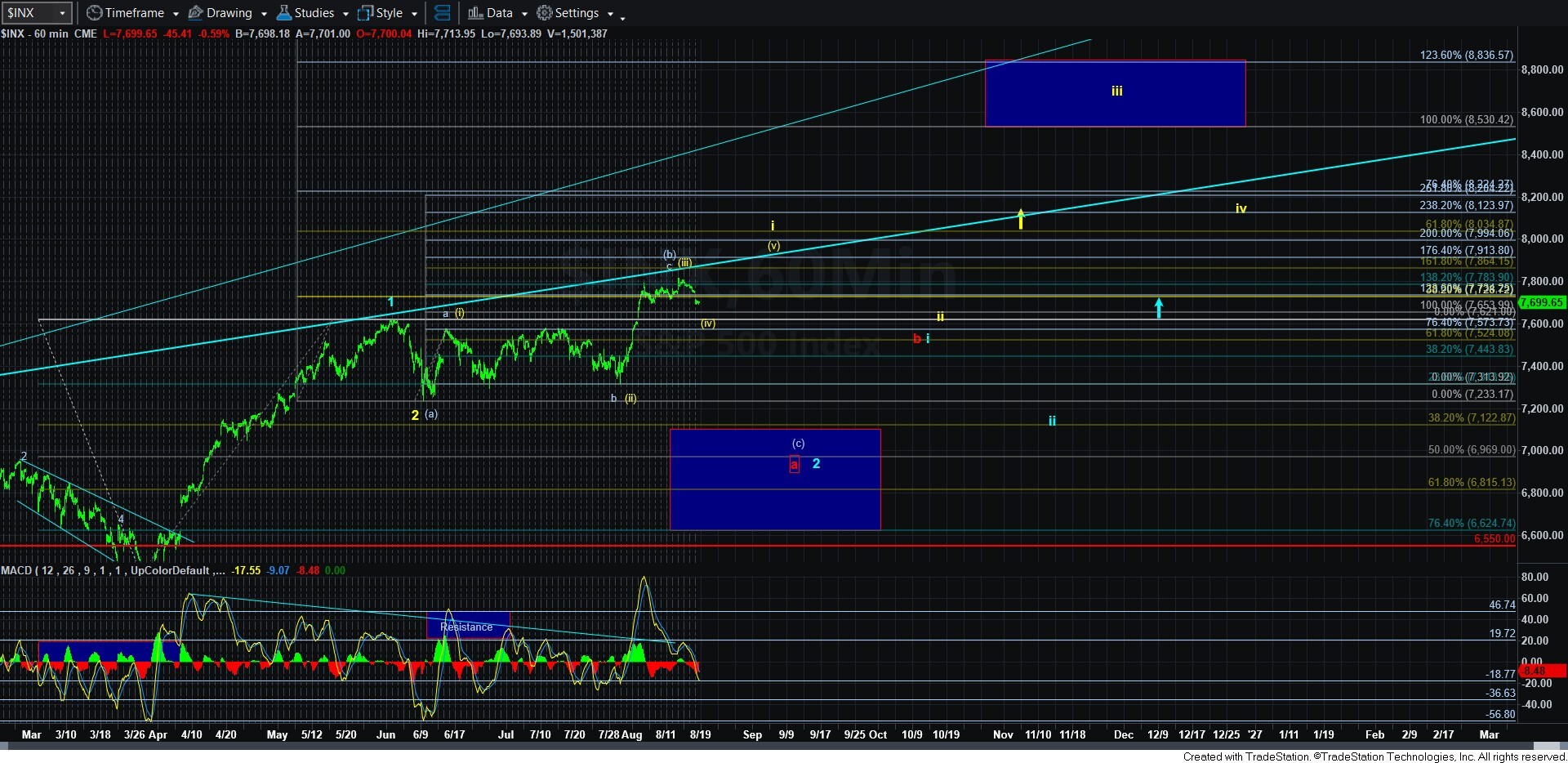
Task: Click the 'Nov' label on the date axis
Action: (1003, 734)
